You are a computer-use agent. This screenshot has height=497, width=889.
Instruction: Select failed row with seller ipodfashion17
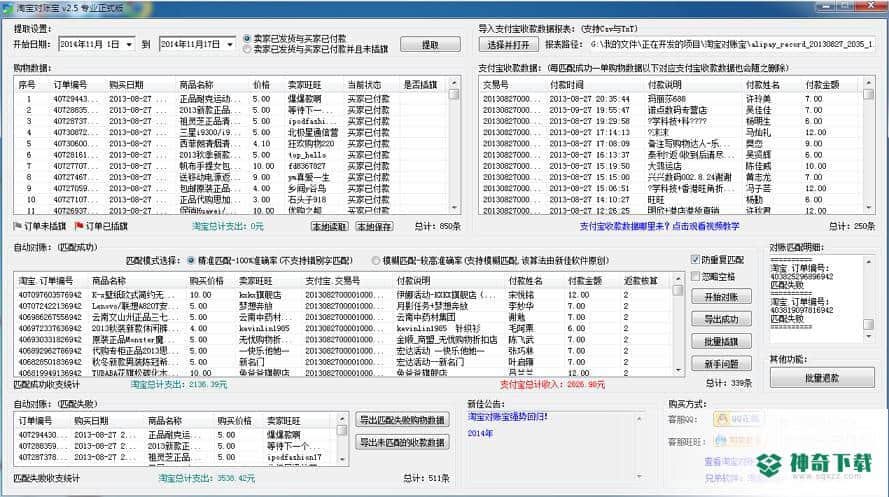point(175,457)
